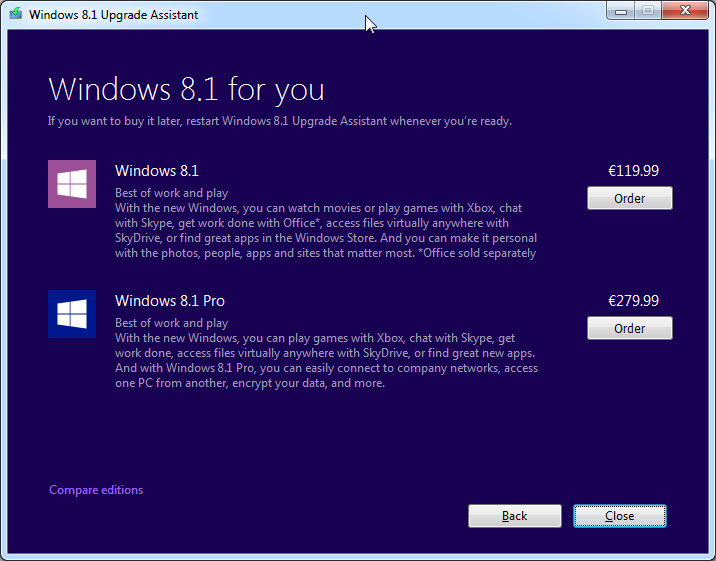
Task: Click the 'If you want to buy it later' subtitle
Action: (279, 121)
